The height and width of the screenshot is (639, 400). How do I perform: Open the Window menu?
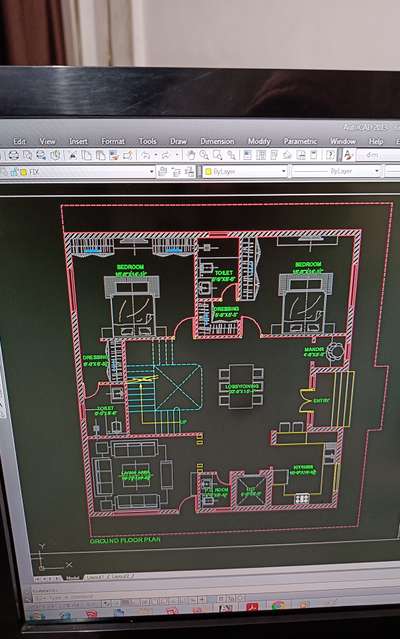point(343,141)
